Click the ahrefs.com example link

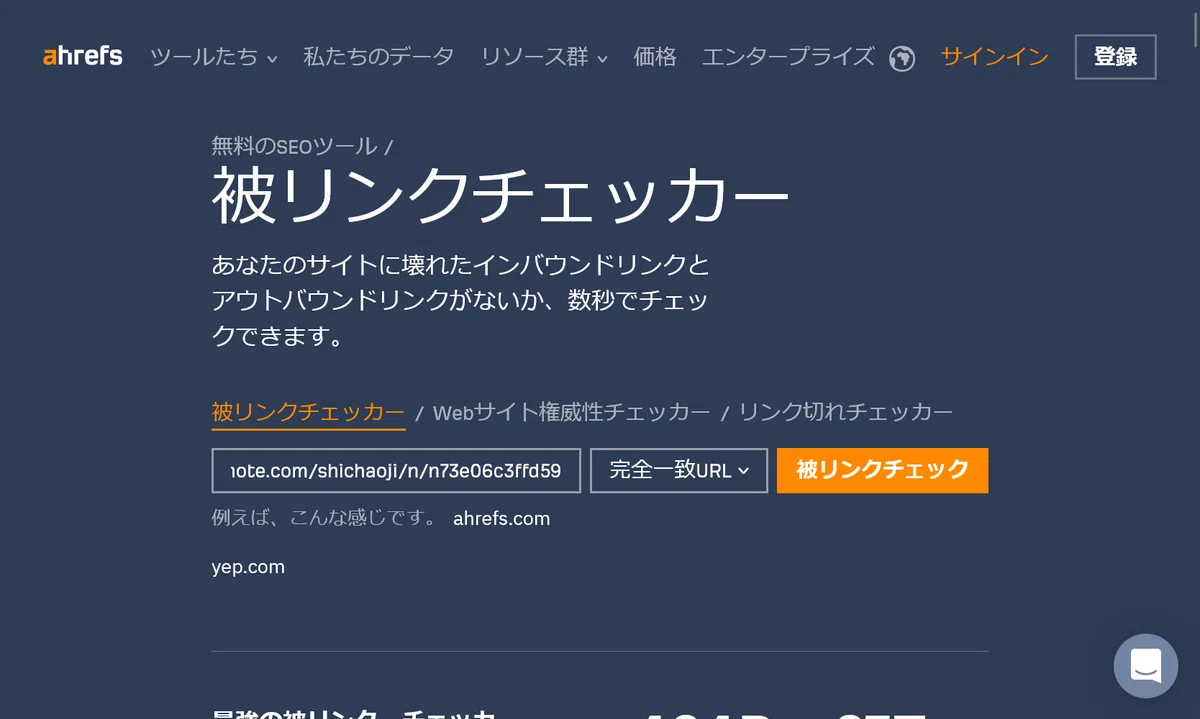click(502, 519)
